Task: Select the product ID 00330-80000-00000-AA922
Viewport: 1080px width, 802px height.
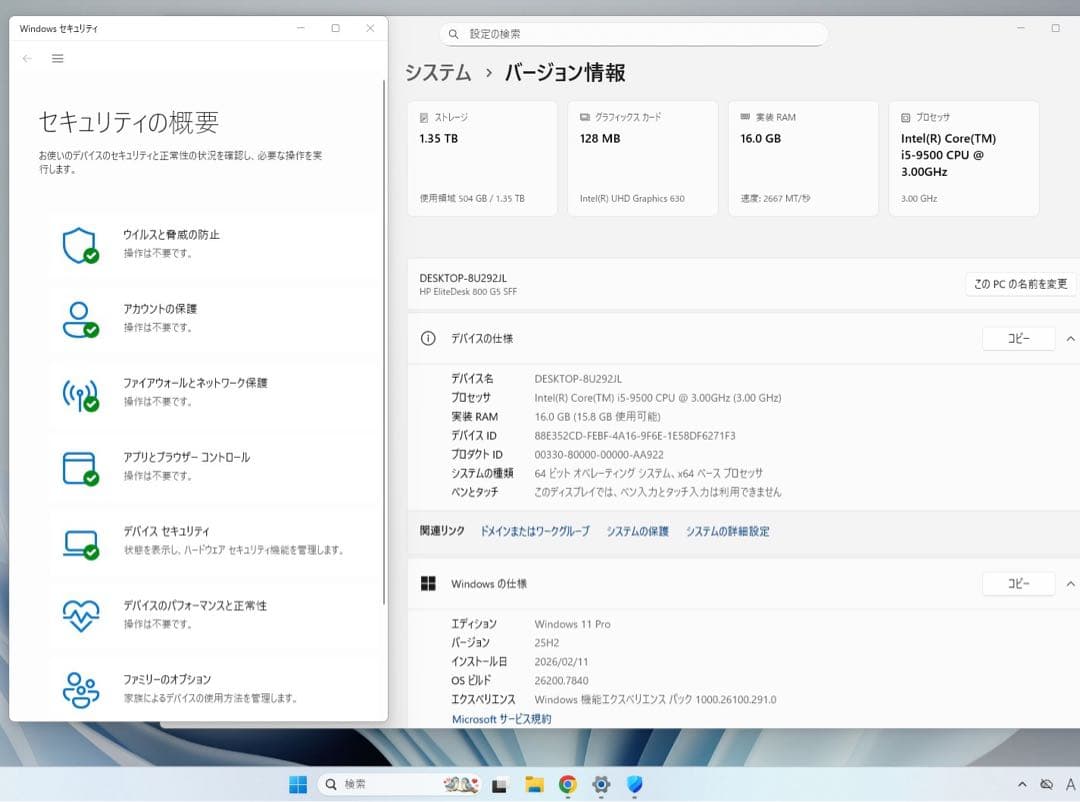Action: click(x=599, y=455)
